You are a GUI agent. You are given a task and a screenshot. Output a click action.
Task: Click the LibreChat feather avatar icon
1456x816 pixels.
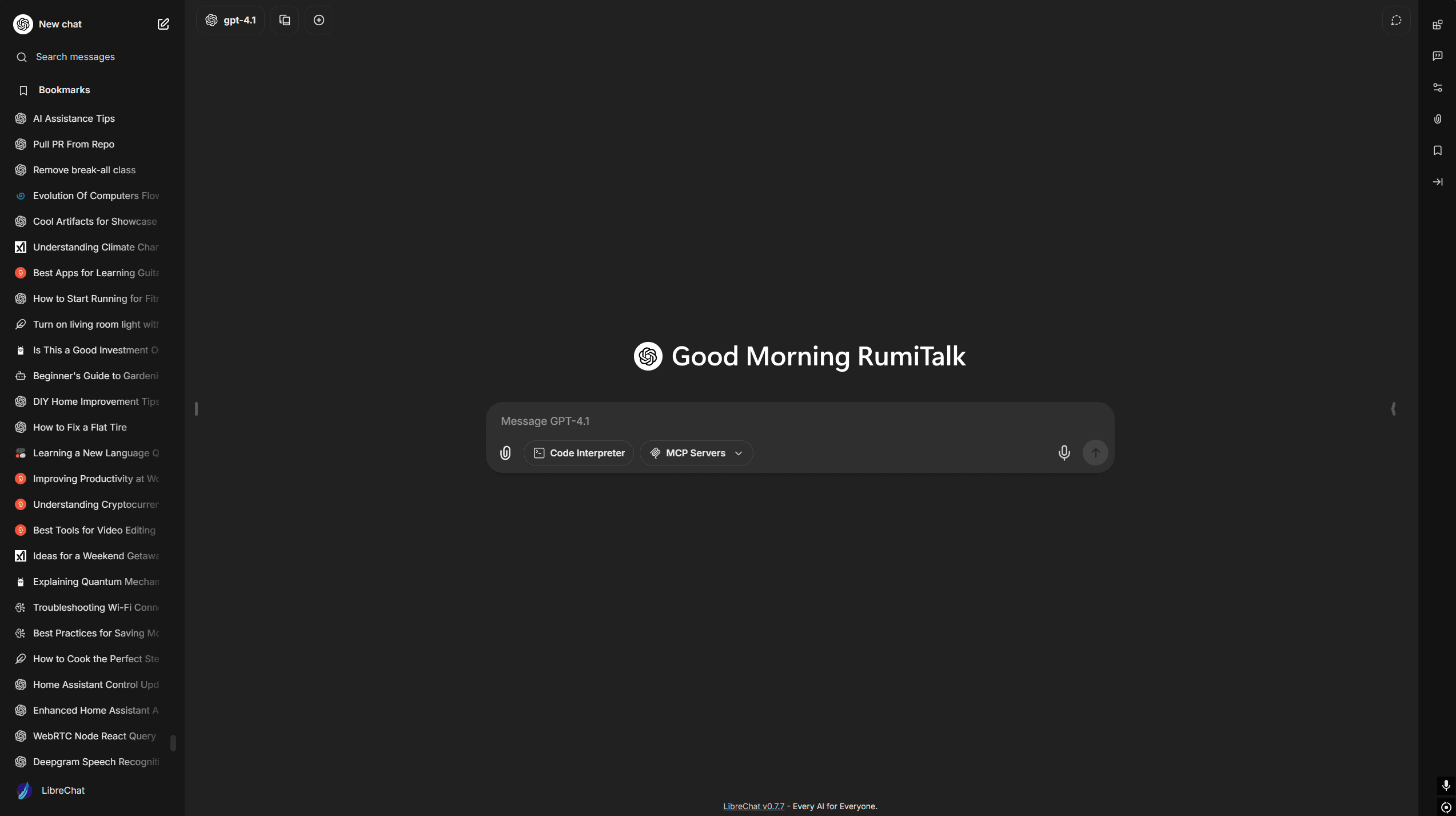click(24, 790)
